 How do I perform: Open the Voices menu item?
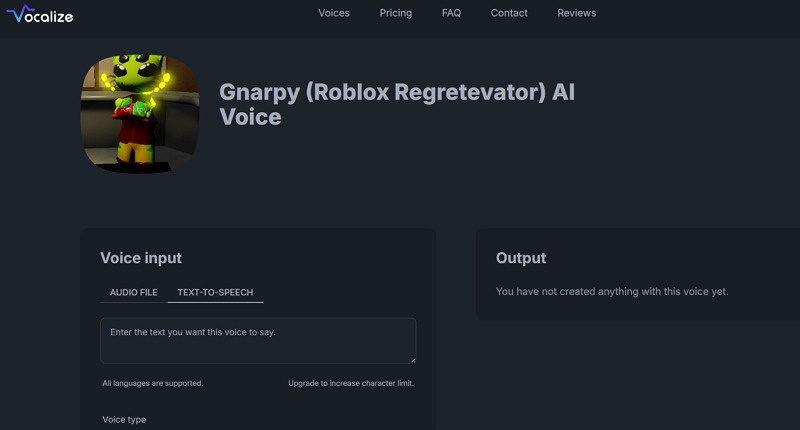click(x=334, y=13)
